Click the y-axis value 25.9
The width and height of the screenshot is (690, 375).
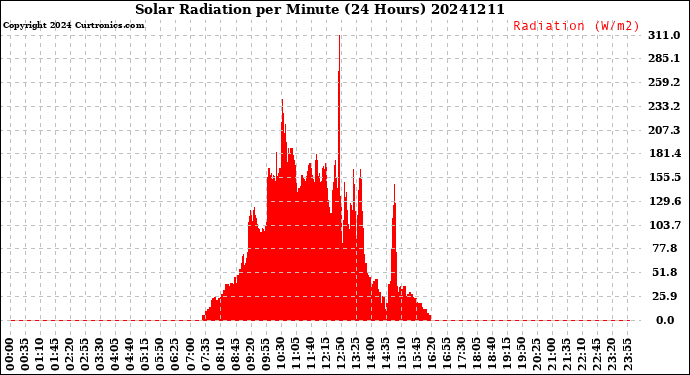[x=665, y=296]
